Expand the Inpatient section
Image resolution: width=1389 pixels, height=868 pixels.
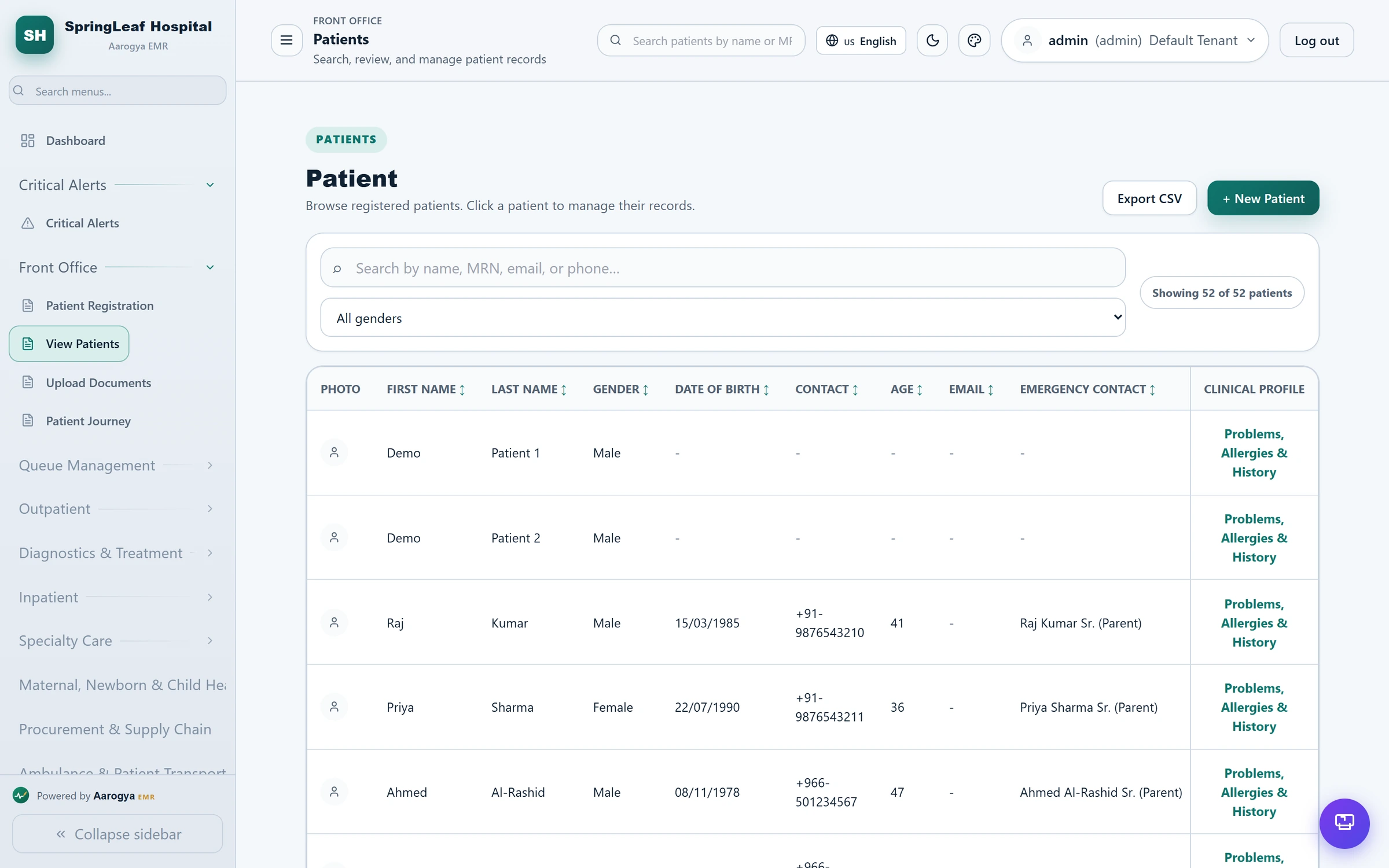point(117,597)
